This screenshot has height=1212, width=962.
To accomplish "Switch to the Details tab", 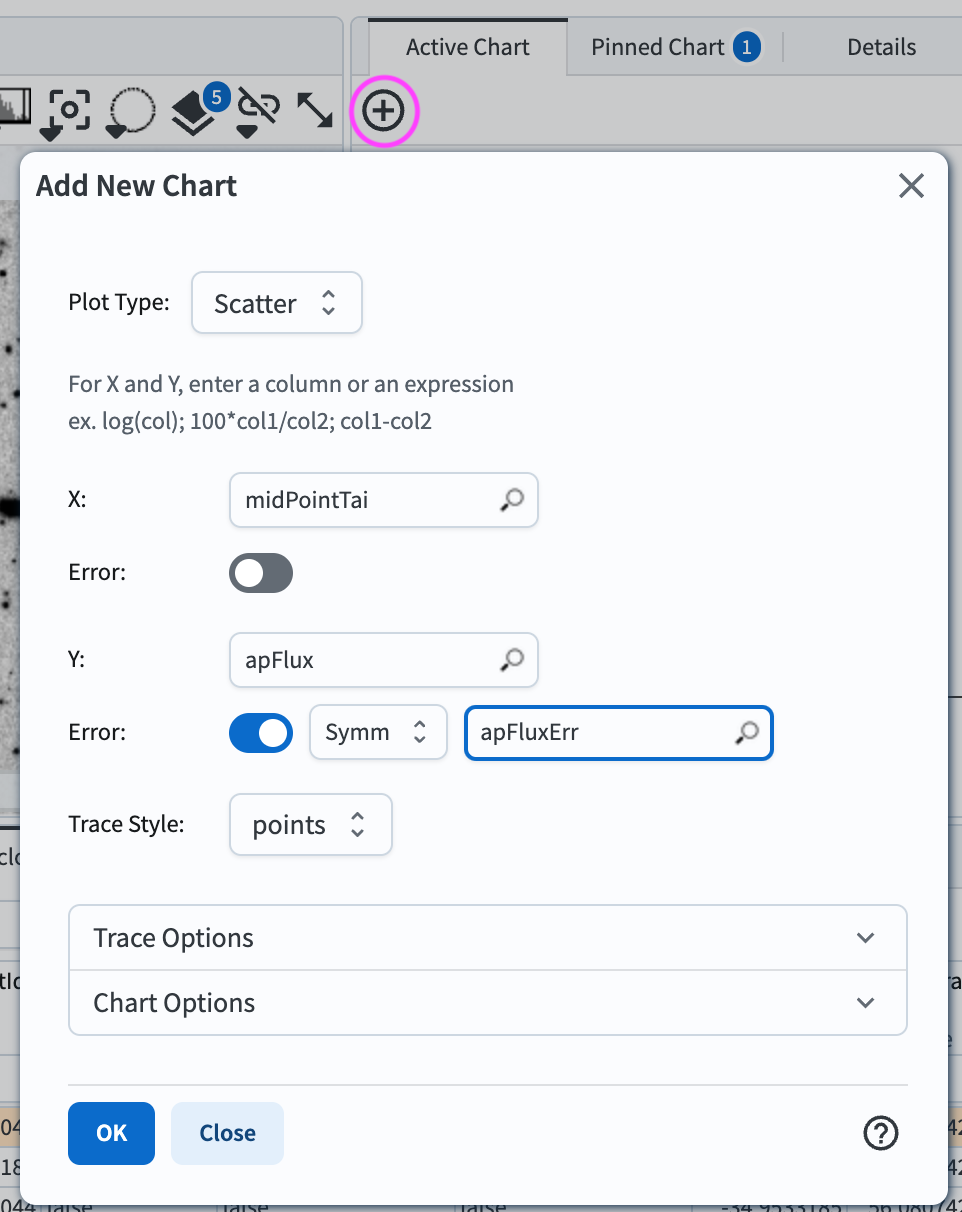I will (881, 47).
